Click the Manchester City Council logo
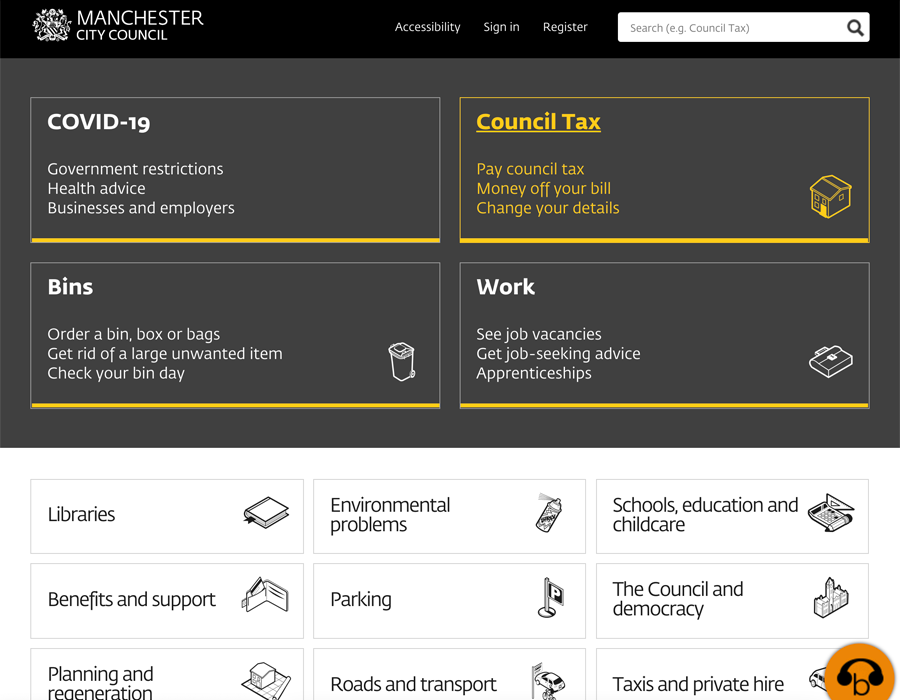This screenshot has height=700, width=900. coord(118,26)
